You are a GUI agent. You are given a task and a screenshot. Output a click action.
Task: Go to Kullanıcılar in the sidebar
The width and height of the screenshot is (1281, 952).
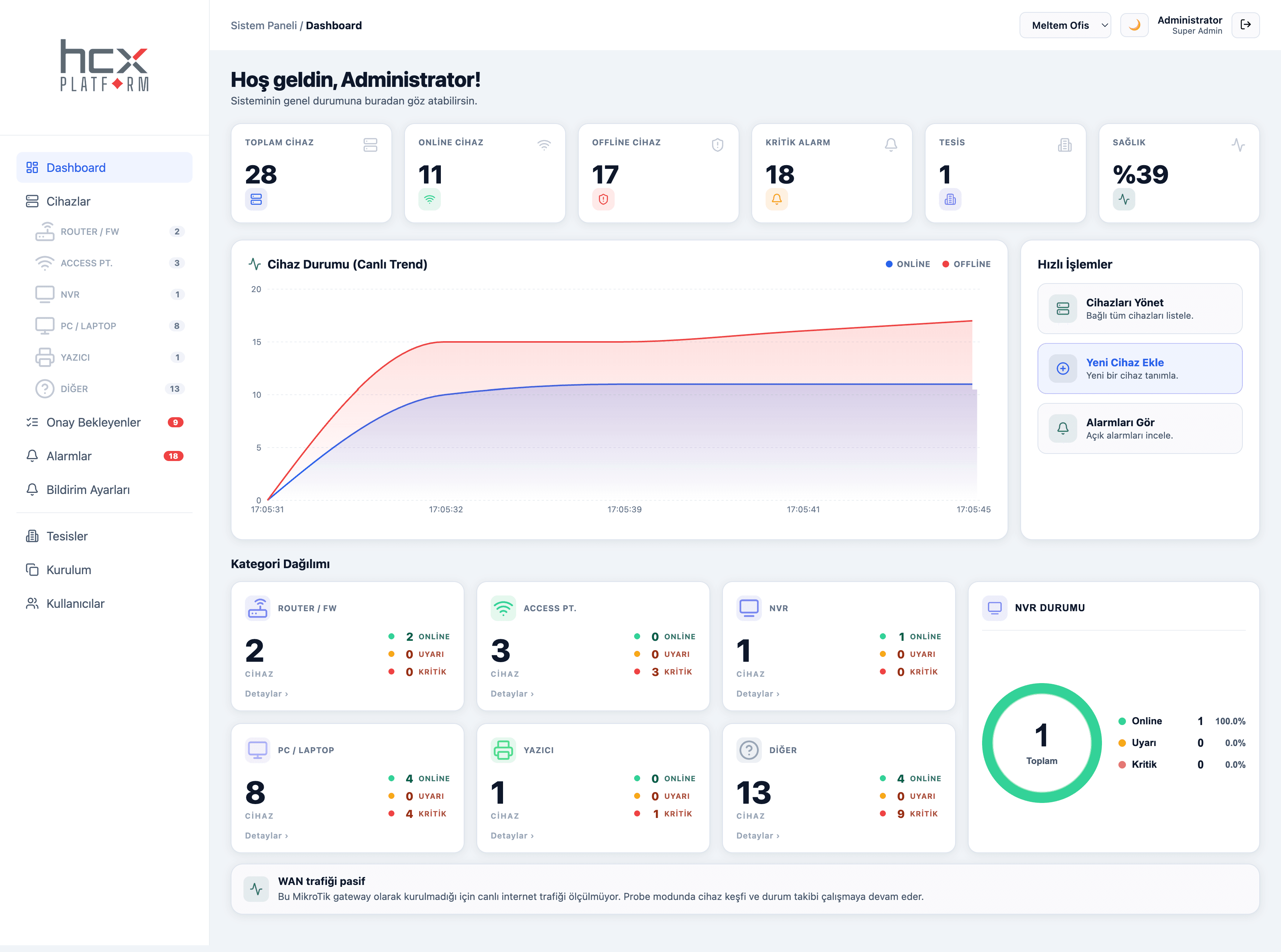(x=104, y=604)
